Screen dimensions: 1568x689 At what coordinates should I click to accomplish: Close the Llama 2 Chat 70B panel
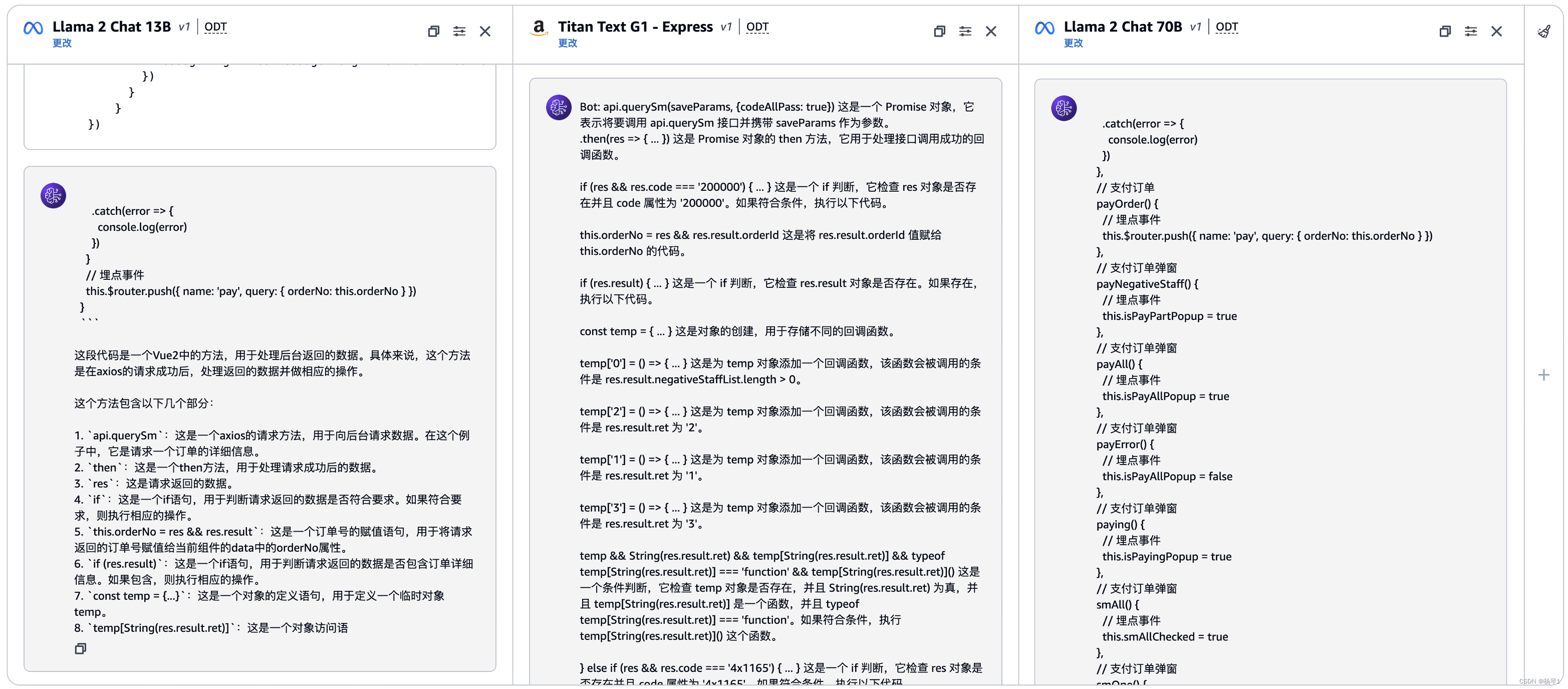tap(1496, 31)
